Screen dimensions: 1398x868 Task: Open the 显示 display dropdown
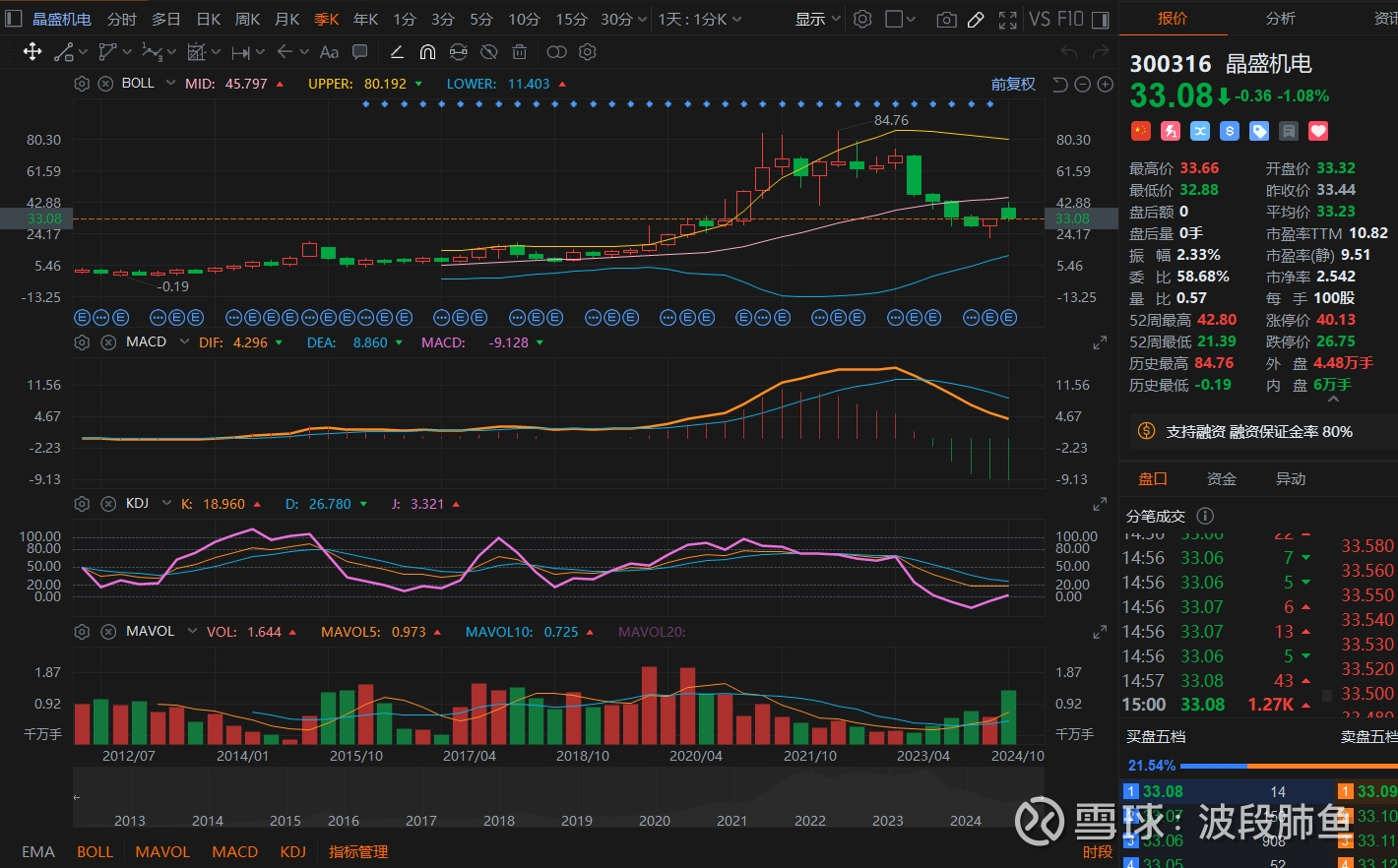point(818,19)
